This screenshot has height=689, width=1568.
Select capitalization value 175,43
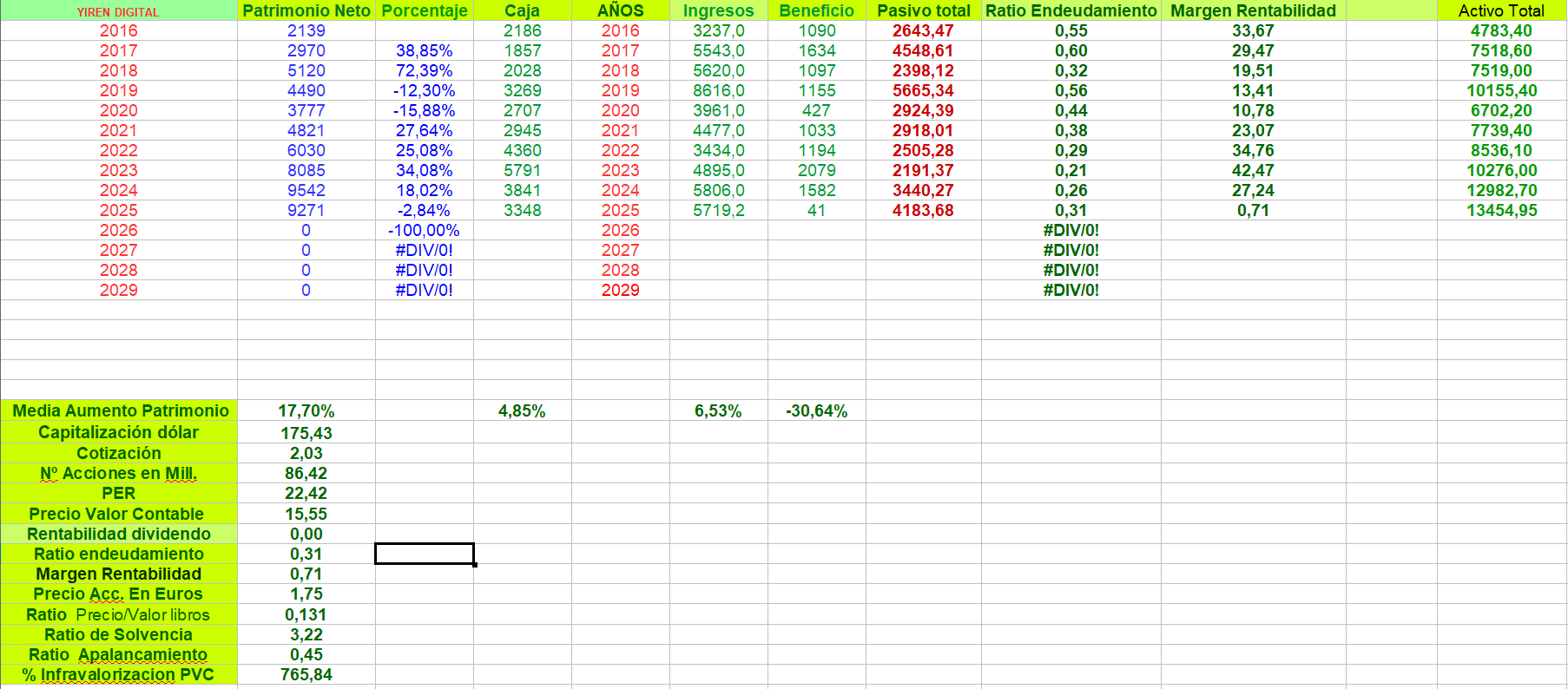click(306, 433)
